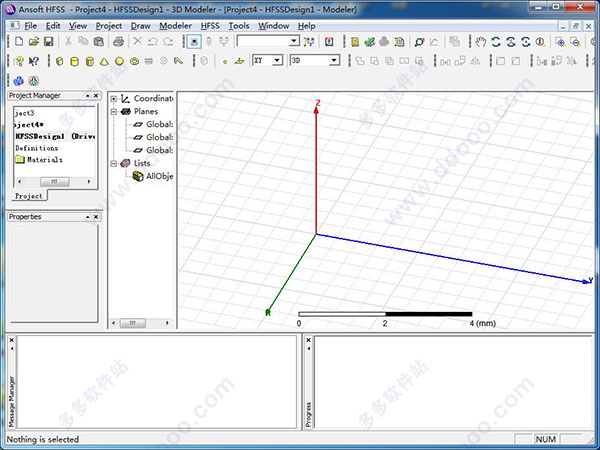
Task: Click the Edit Notes document icon
Action: [x=399, y=41]
